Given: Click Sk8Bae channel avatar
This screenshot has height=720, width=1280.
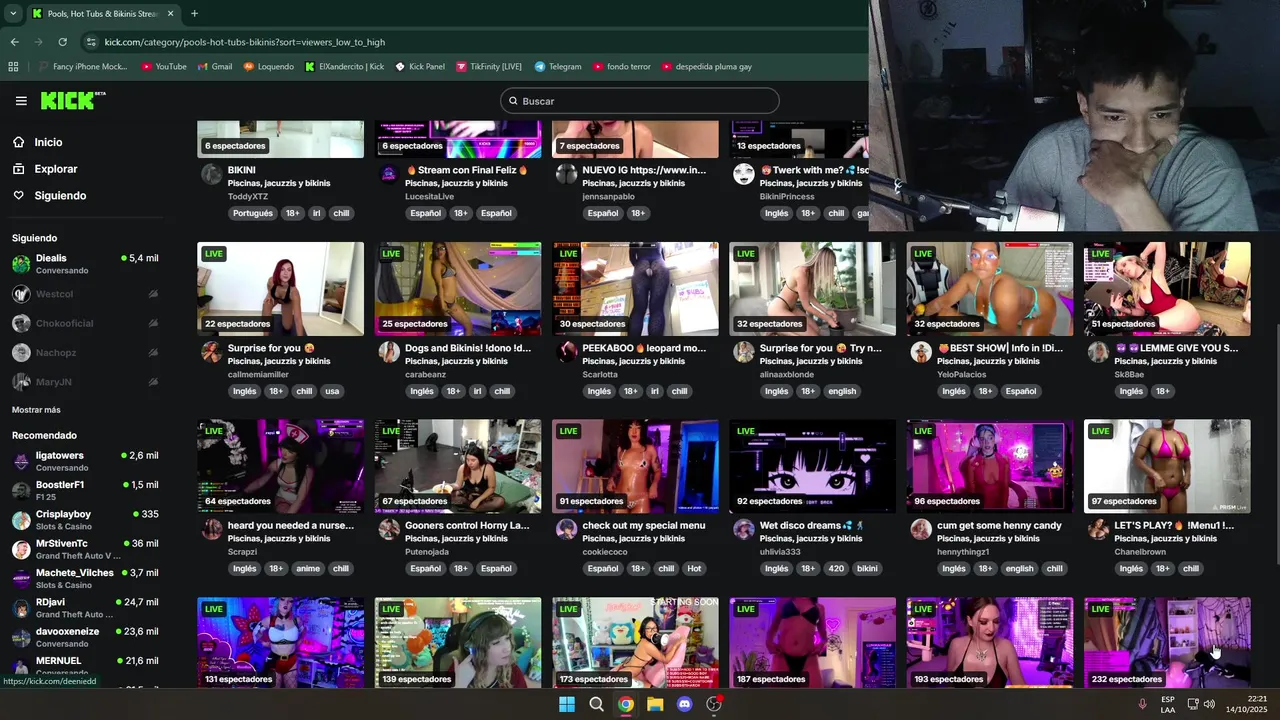Looking at the screenshot, I should [1098, 352].
